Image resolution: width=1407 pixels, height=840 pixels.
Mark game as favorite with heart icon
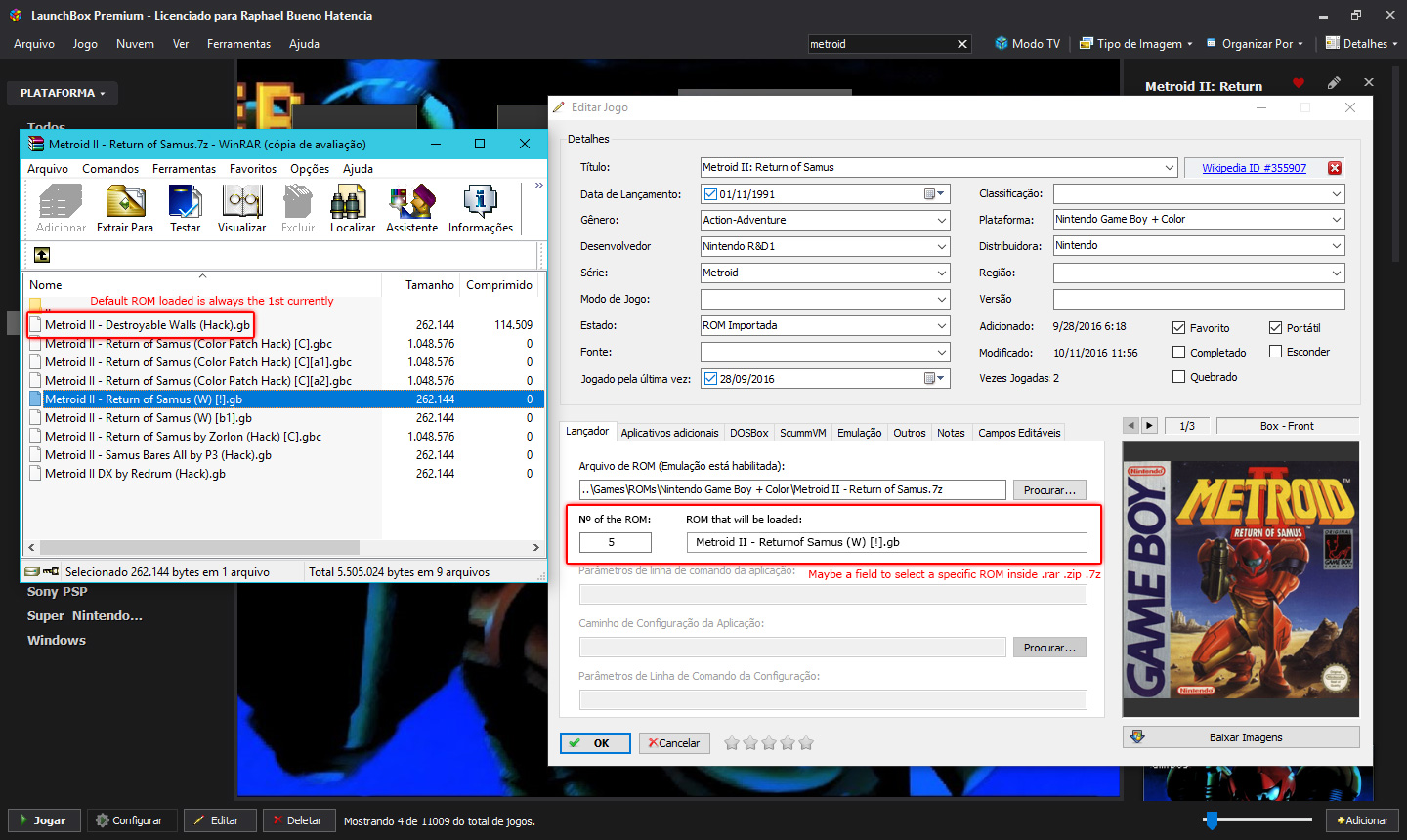1298,83
